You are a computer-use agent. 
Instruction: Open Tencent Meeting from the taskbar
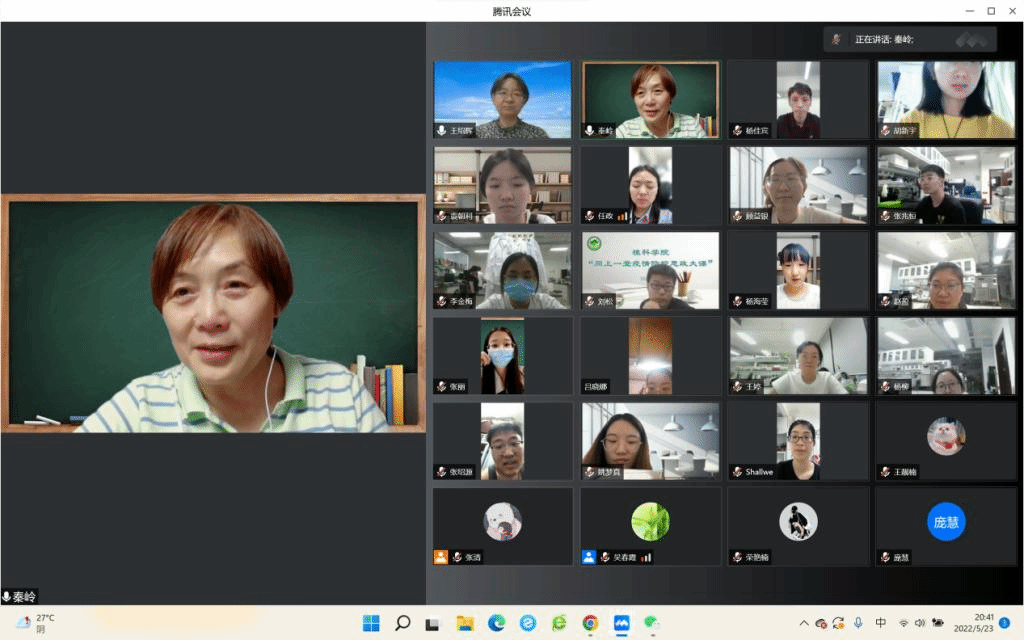click(x=621, y=623)
